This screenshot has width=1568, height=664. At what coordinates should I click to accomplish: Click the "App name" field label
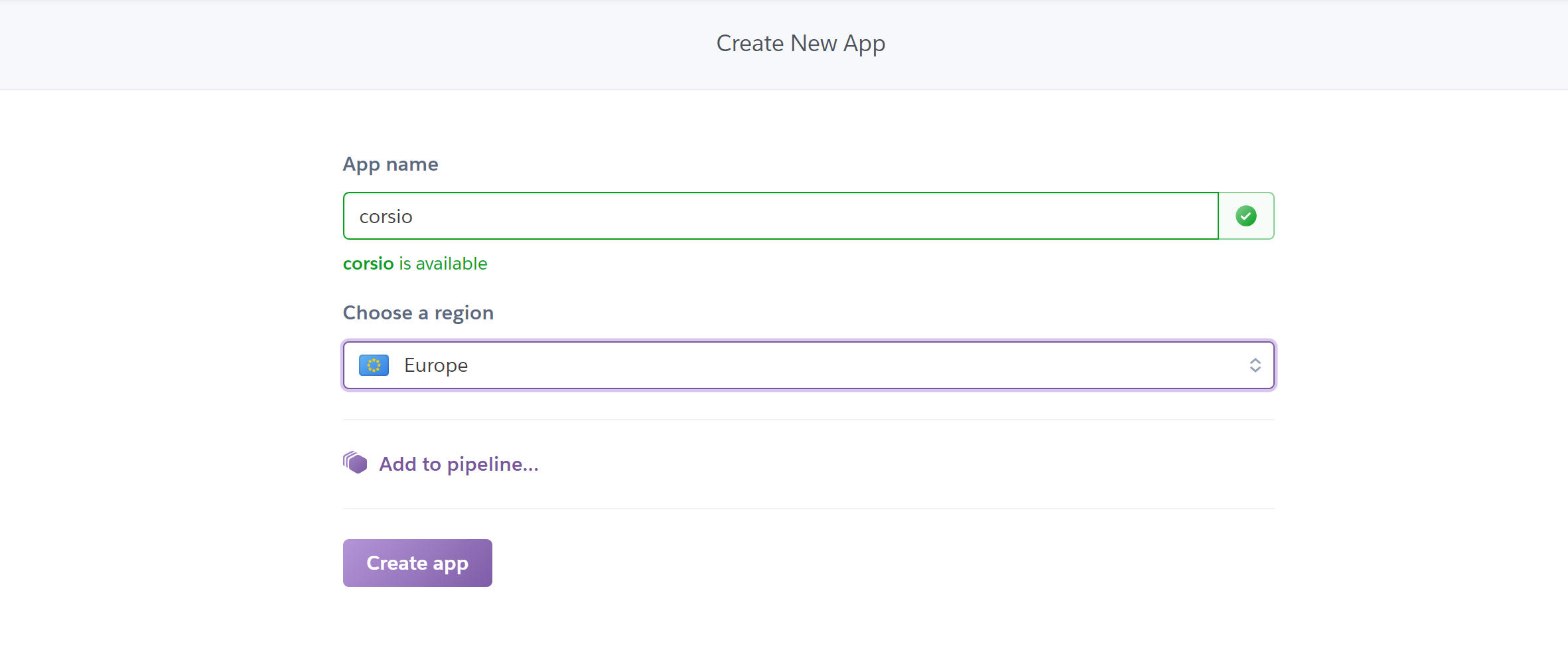390,164
